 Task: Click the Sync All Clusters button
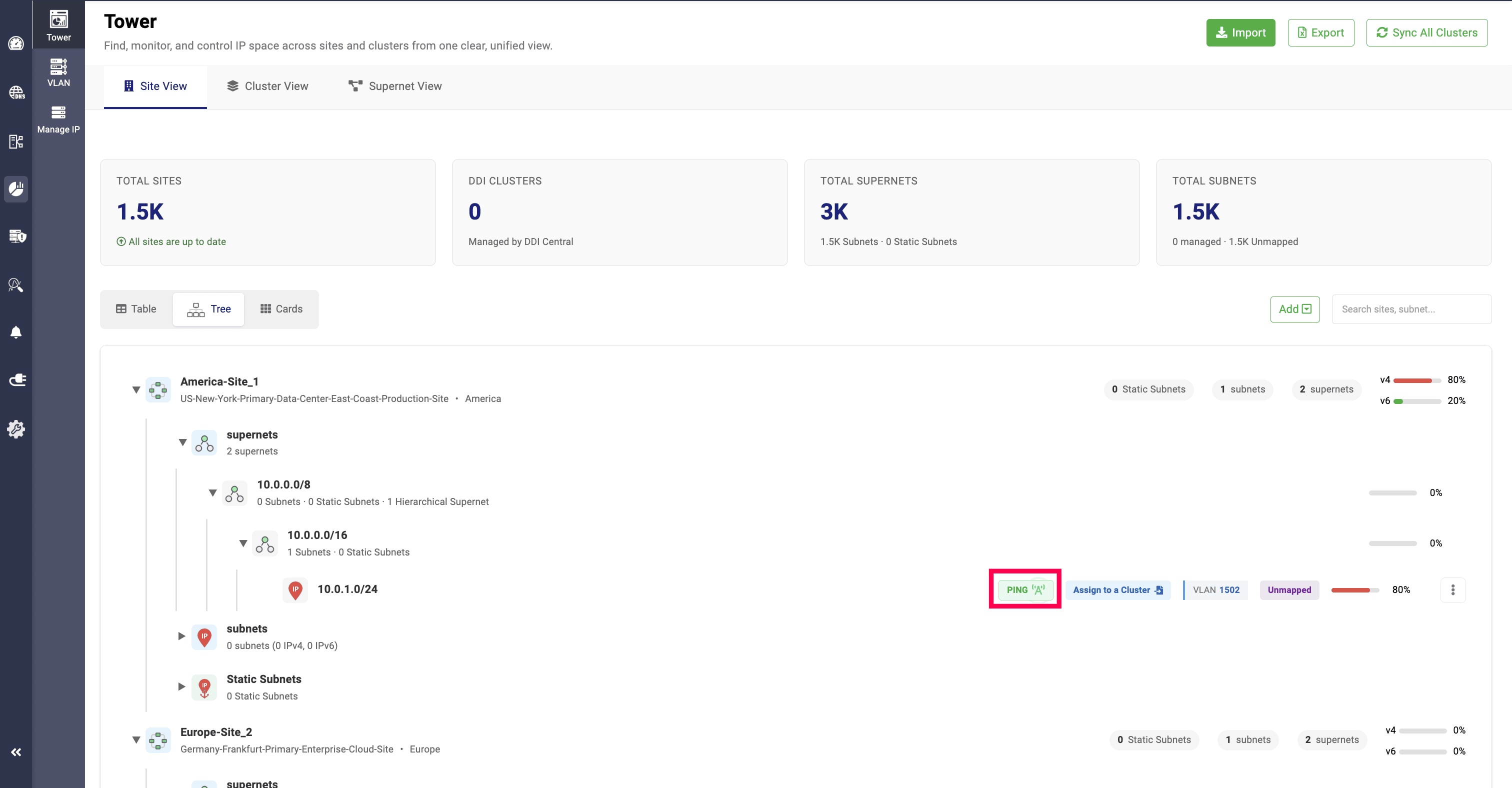point(1426,33)
